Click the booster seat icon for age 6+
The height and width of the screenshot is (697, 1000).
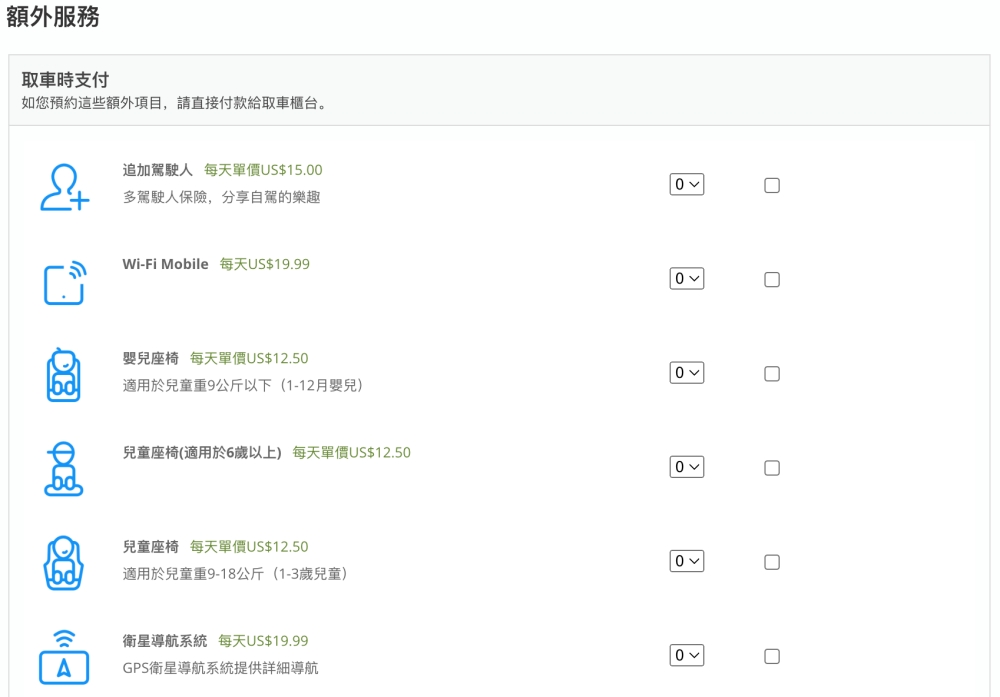(63, 469)
